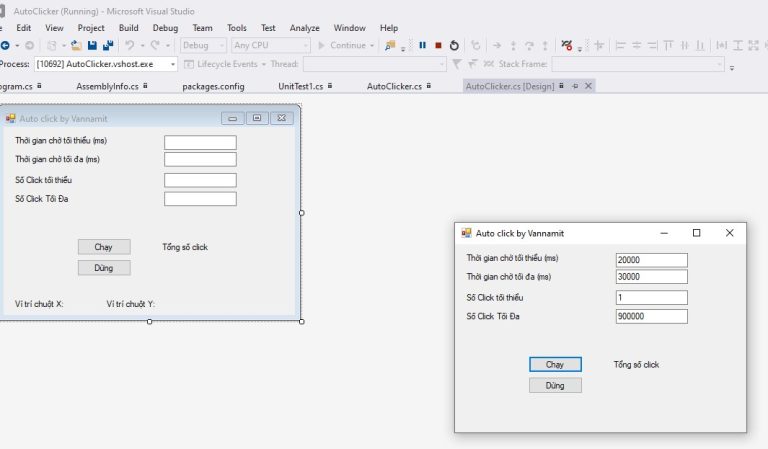This screenshot has height=449, width=768.
Task: Click the Save (single floppy disk) icon
Action: pos(92,46)
